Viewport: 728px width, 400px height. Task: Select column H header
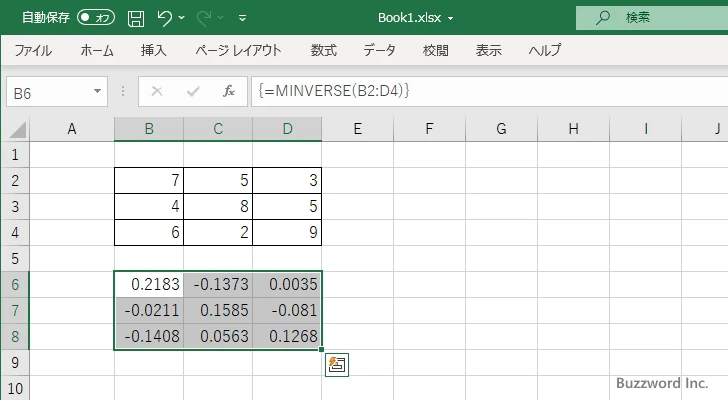(573, 129)
